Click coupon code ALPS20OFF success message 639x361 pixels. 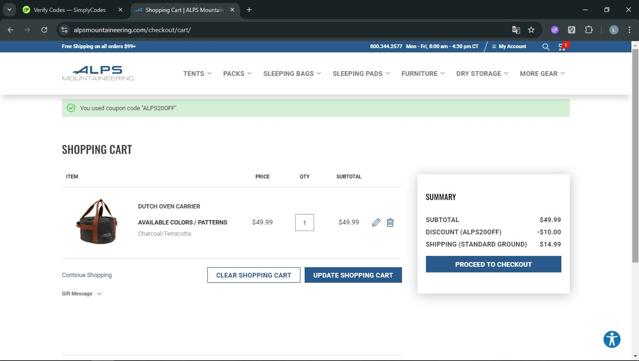click(x=315, y=108)
